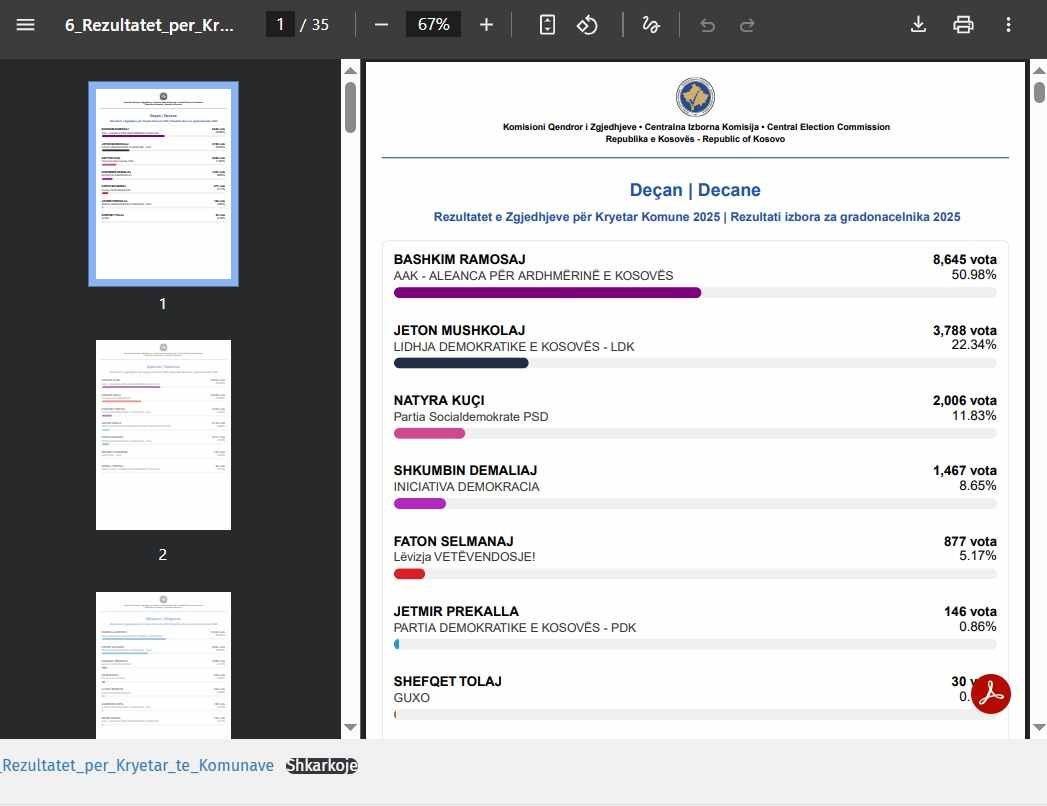The width and height of the screenshot is (1047, 806).
Task: Click the redo arrow in toolbar
Action: click(x=747, y=25)
